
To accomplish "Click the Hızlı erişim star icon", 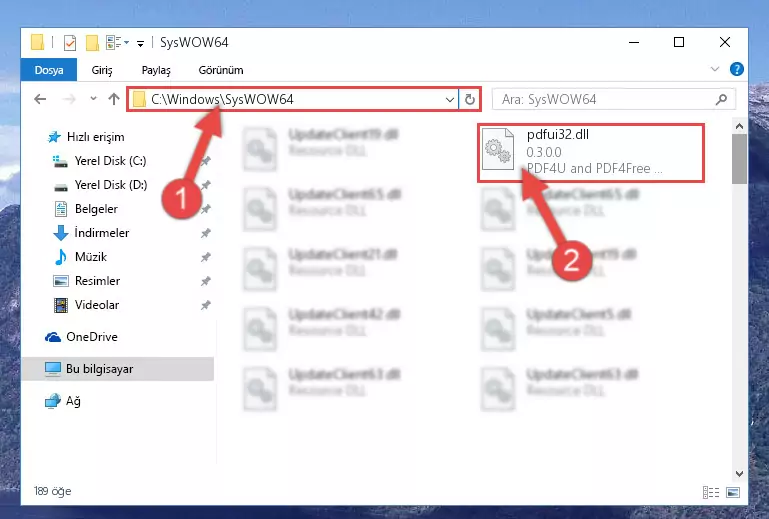I will click(x=54, y=137).
